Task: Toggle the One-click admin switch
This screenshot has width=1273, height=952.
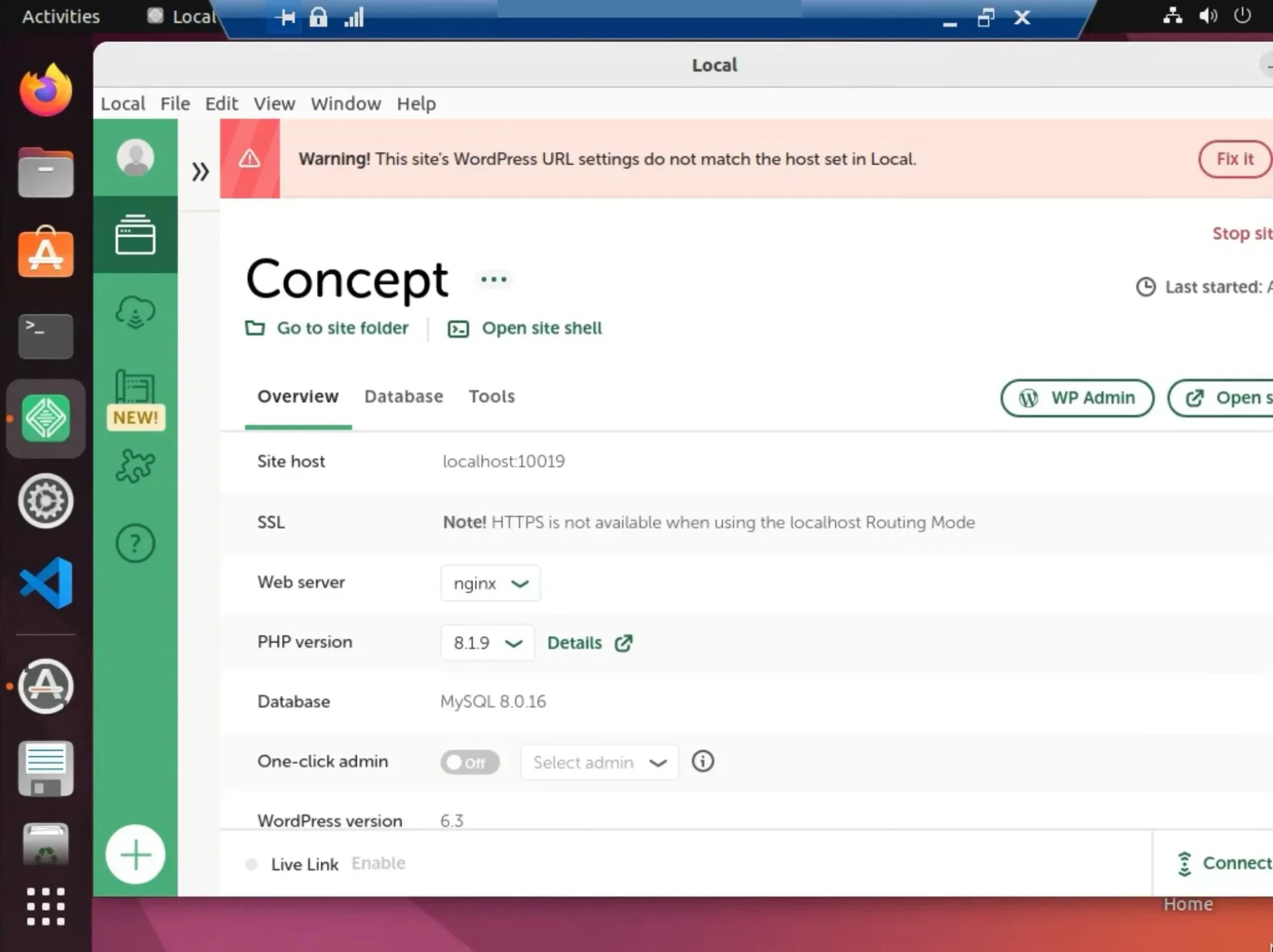Action: coord(470,762)
